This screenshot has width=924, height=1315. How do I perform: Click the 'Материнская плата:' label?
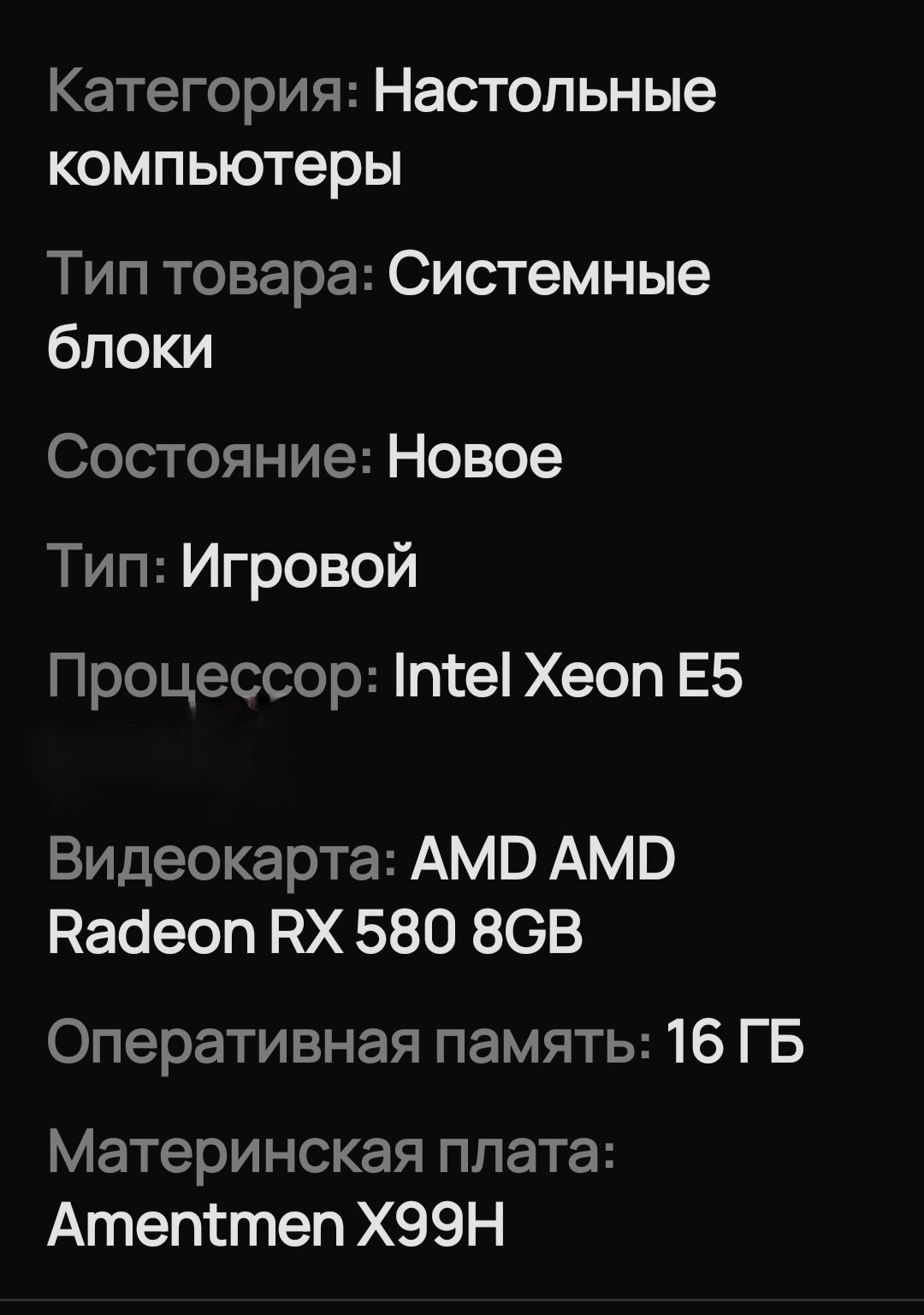coord(330,1152)
